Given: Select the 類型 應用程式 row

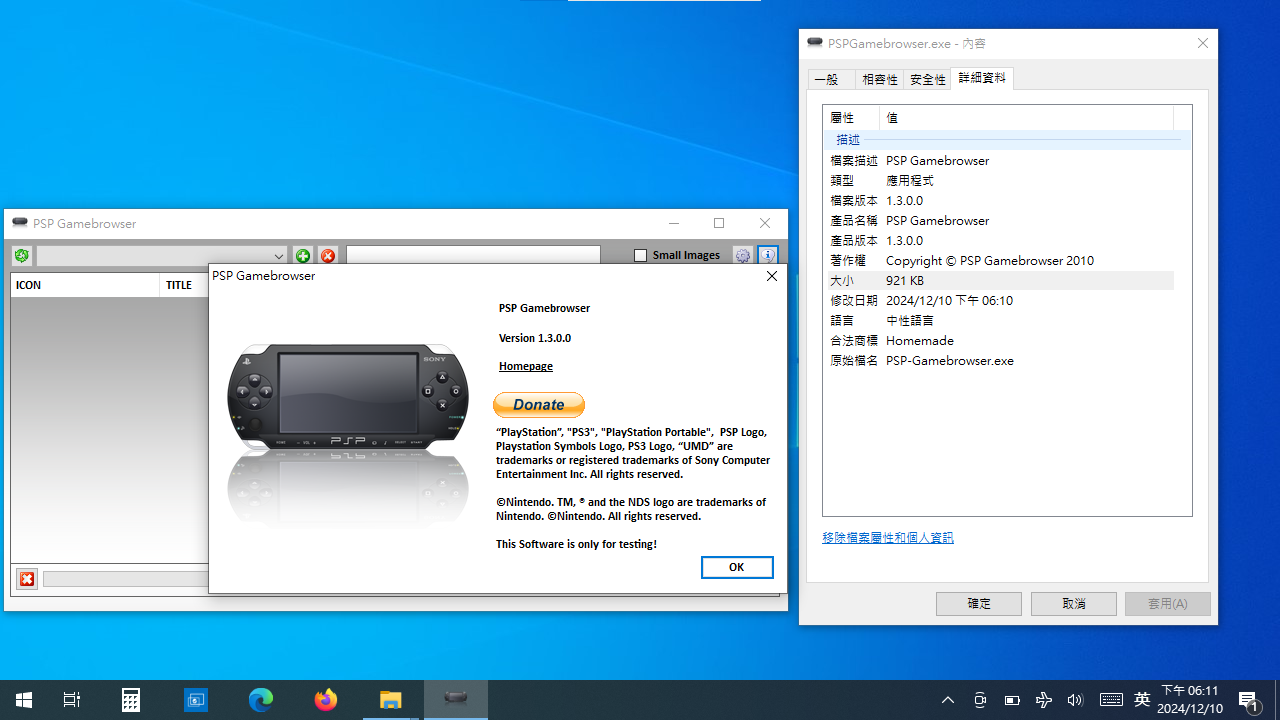Looking at the screenshot, I should pos(1000,181).
